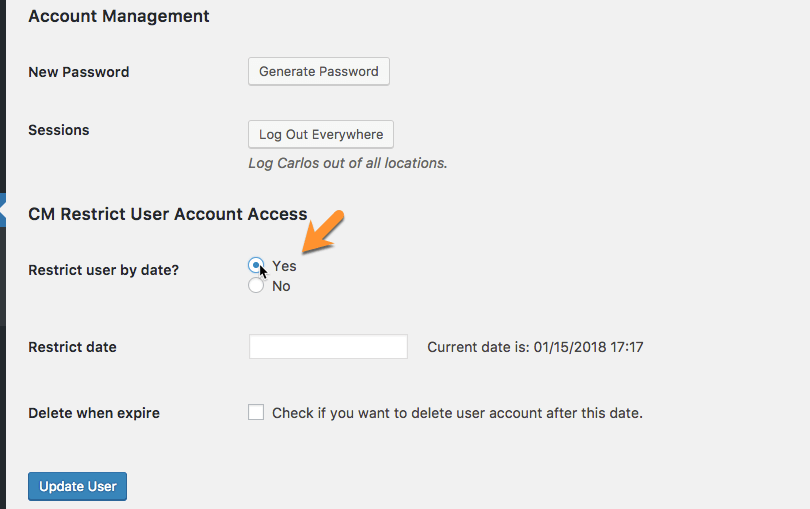Screen dimensions: 810x509
Task: Click 'Log Carlos out of all locations' description
Action: [347, 163]
